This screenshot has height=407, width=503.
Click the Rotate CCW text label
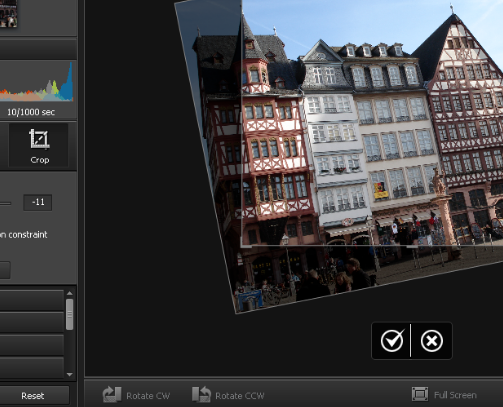pyautogui.click(x=240, y=396)
